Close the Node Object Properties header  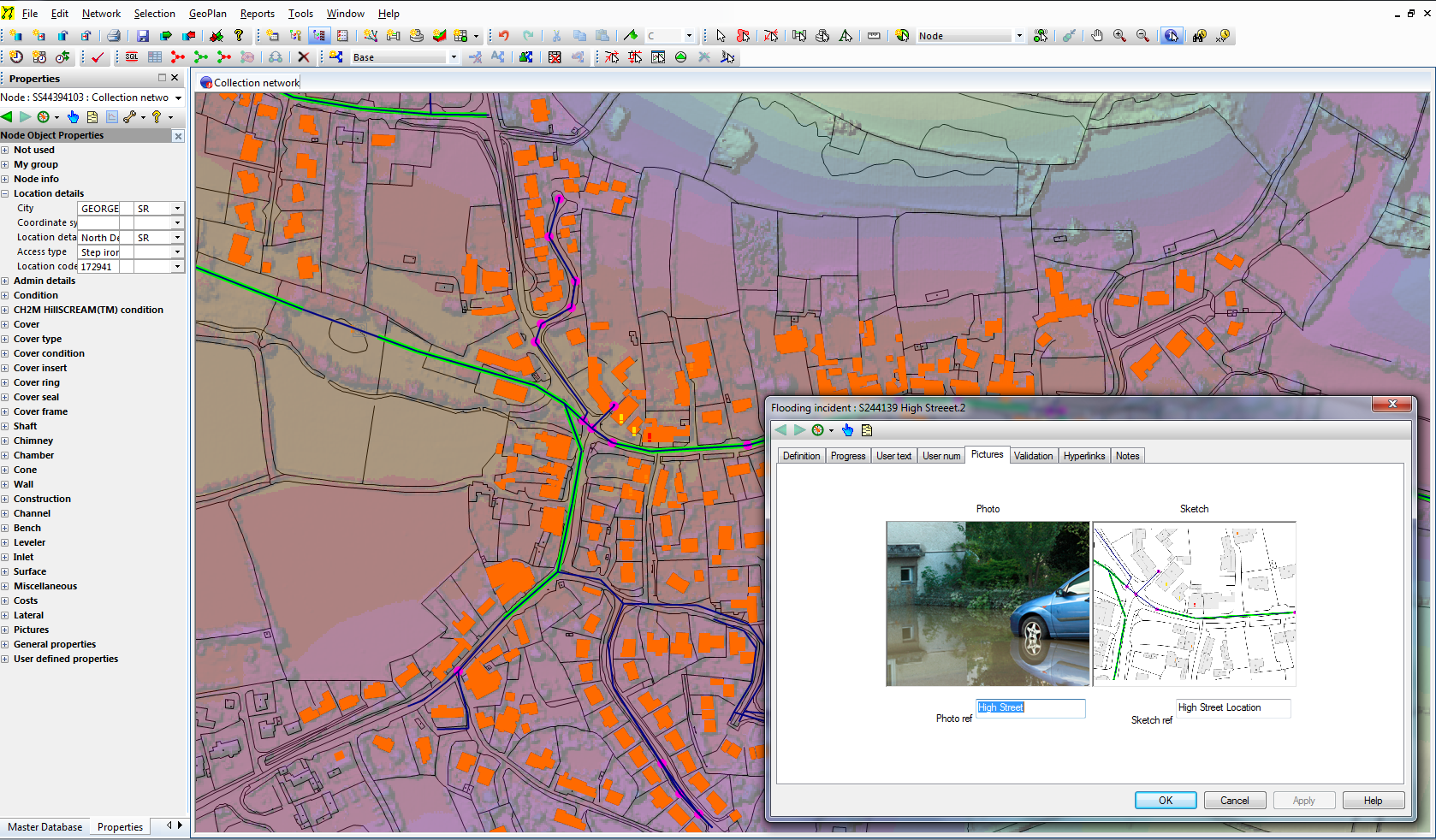178,136
